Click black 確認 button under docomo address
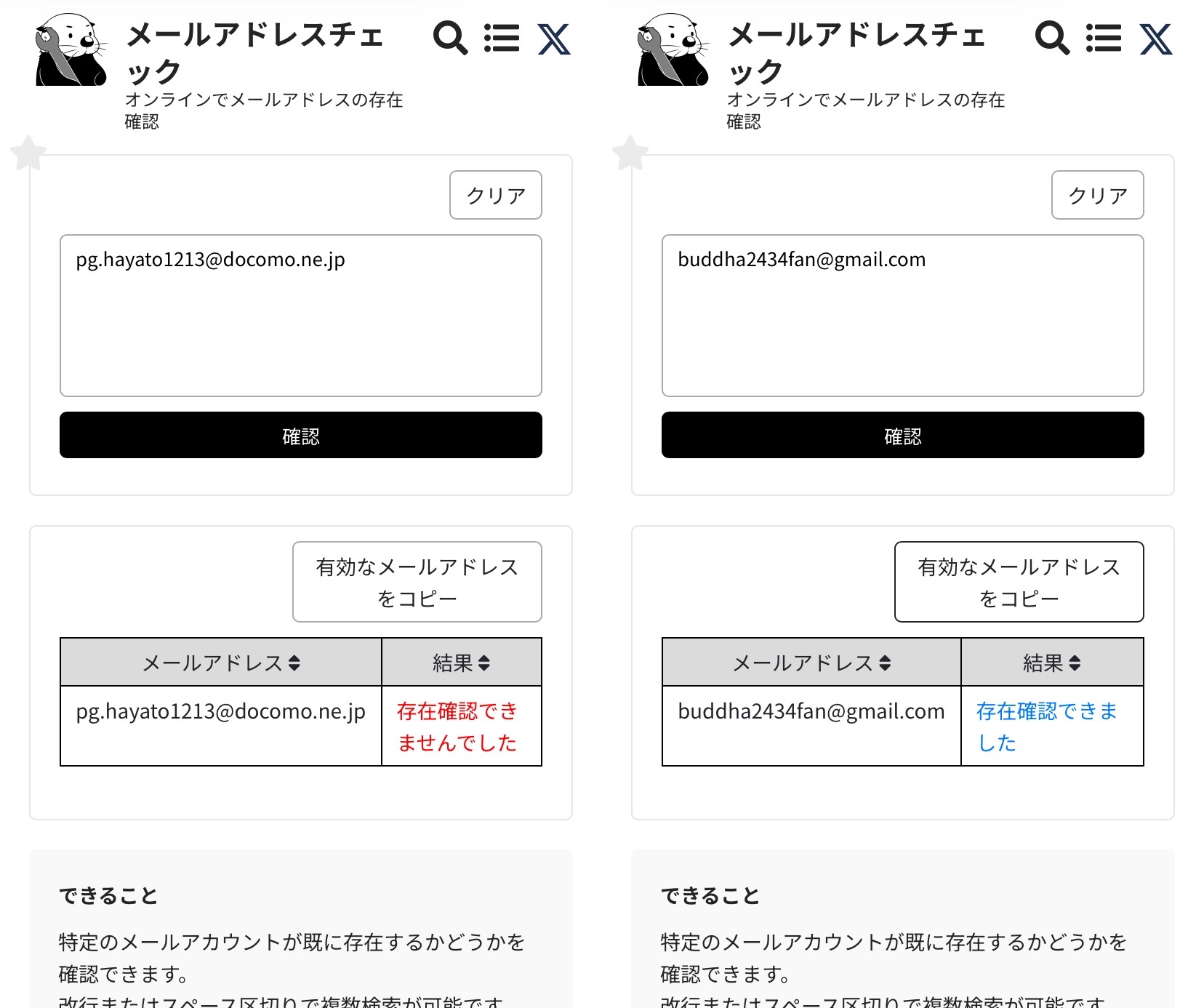 (301, 436)
